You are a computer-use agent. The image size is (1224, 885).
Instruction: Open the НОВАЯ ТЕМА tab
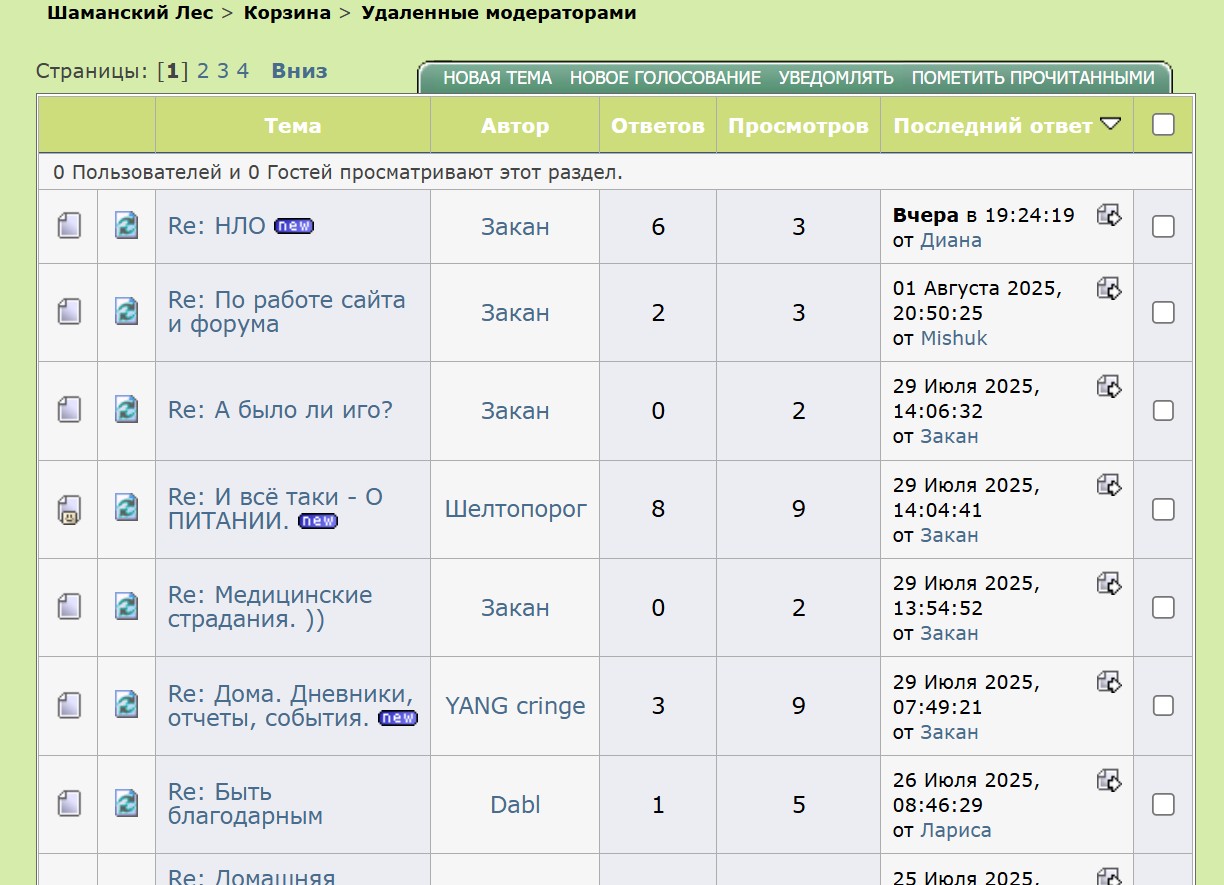(497, 78)
